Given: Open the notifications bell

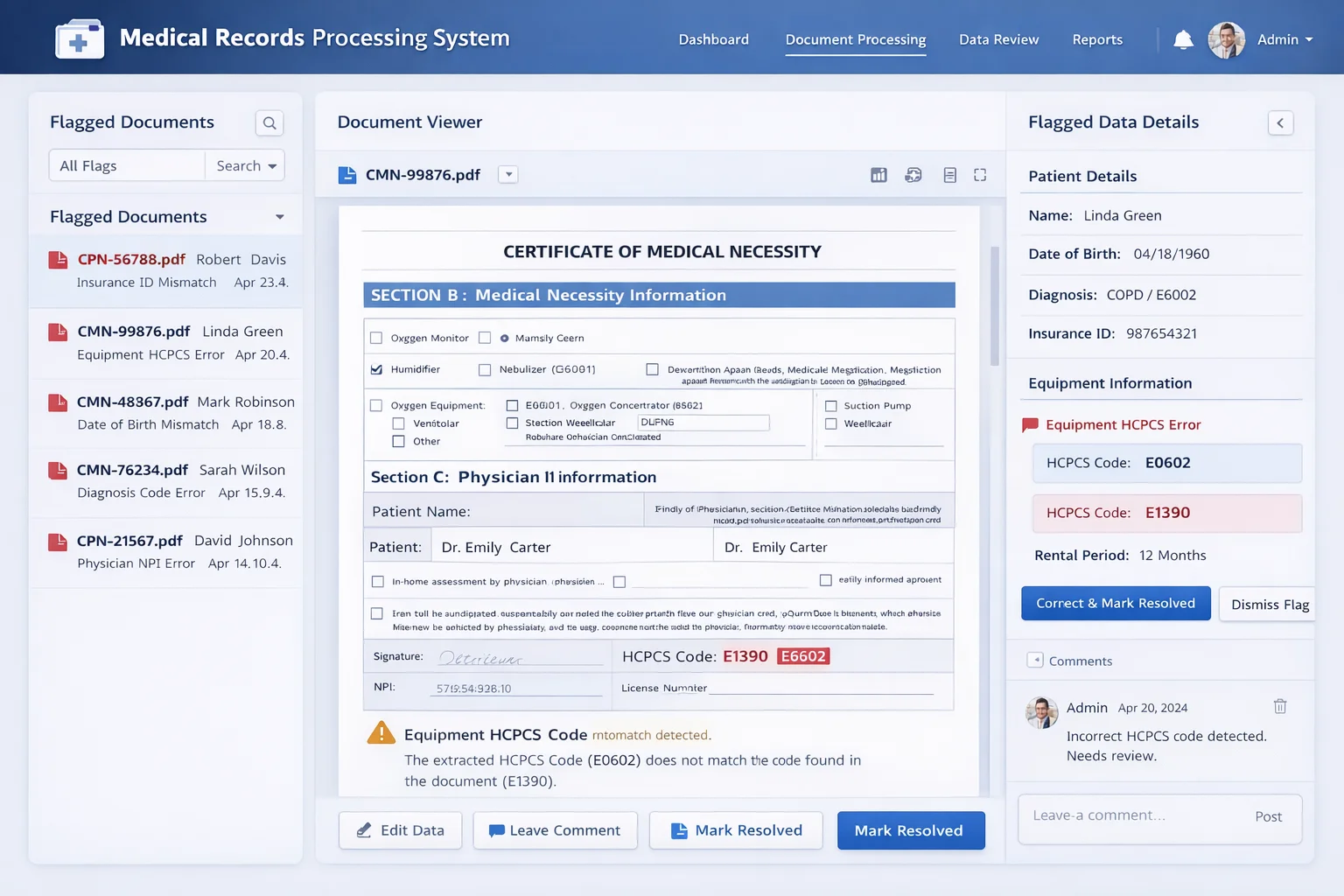Looking at the screenshot, I should [x=1183, y=39].
